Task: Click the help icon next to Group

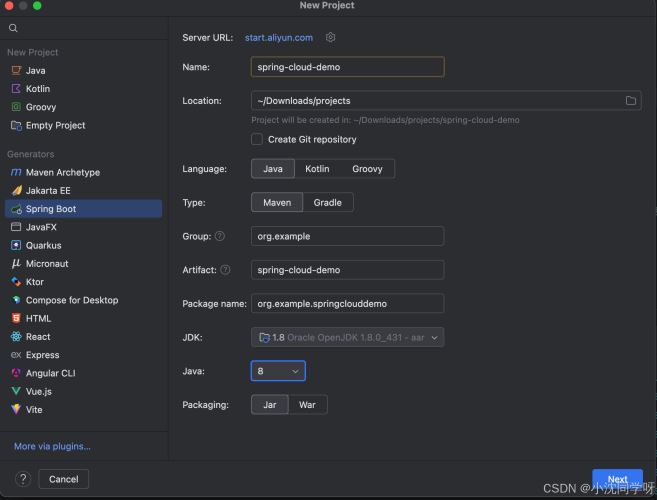Action: pos(220,236)
